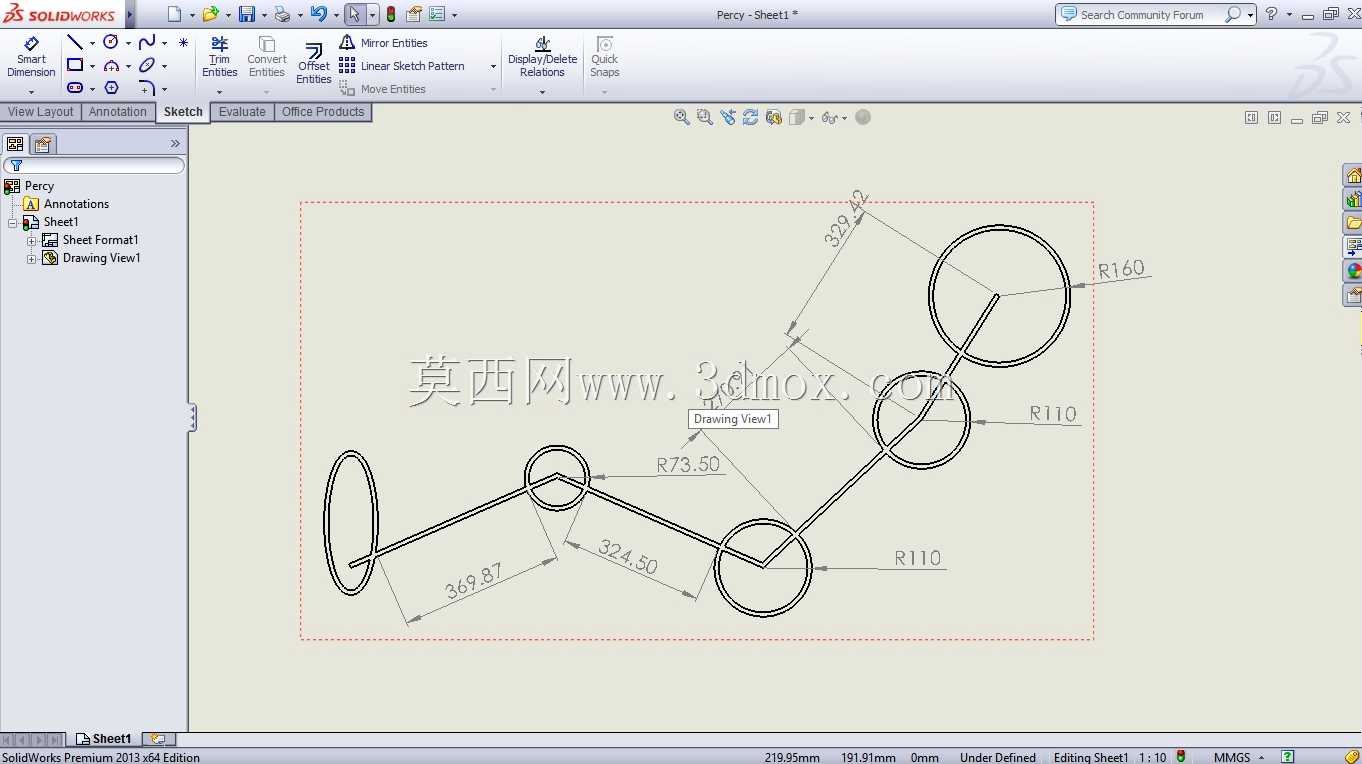Open the Save dropdown arrow
This screenshot has width=1362, height=764.
[x=263, y=15]
